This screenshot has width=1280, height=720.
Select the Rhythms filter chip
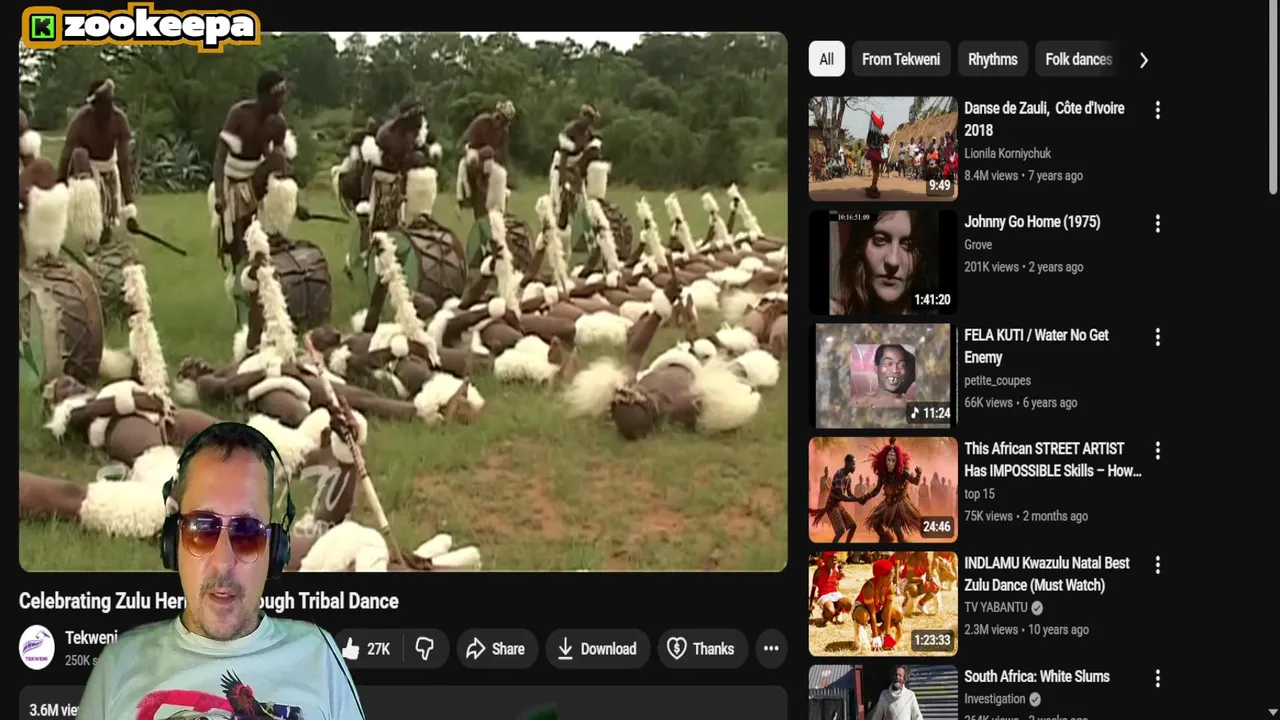(x=992, y=59)
